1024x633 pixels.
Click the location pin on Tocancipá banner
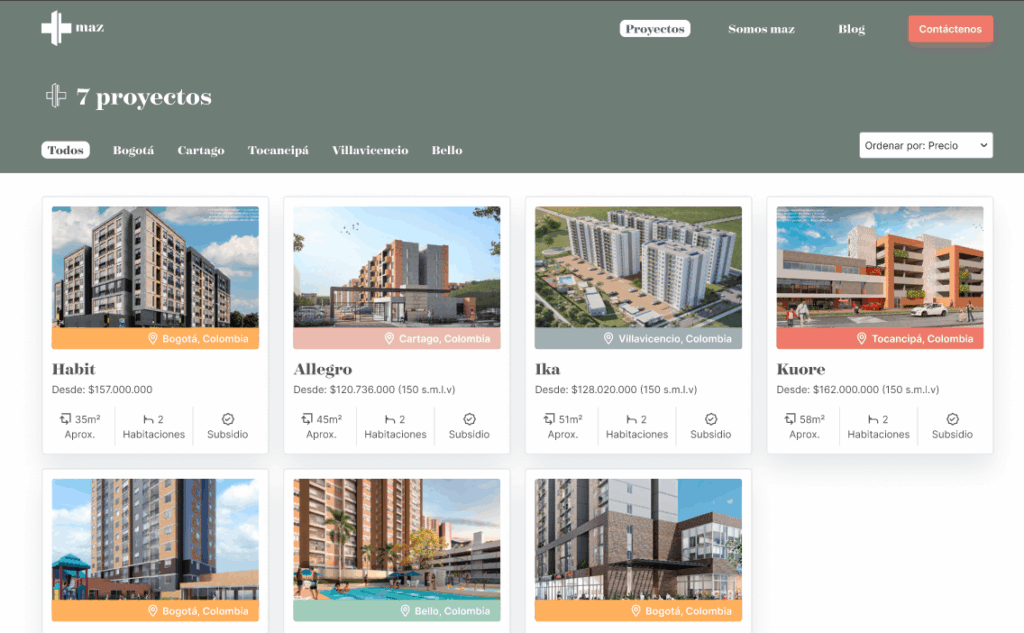tap(862, 339)
